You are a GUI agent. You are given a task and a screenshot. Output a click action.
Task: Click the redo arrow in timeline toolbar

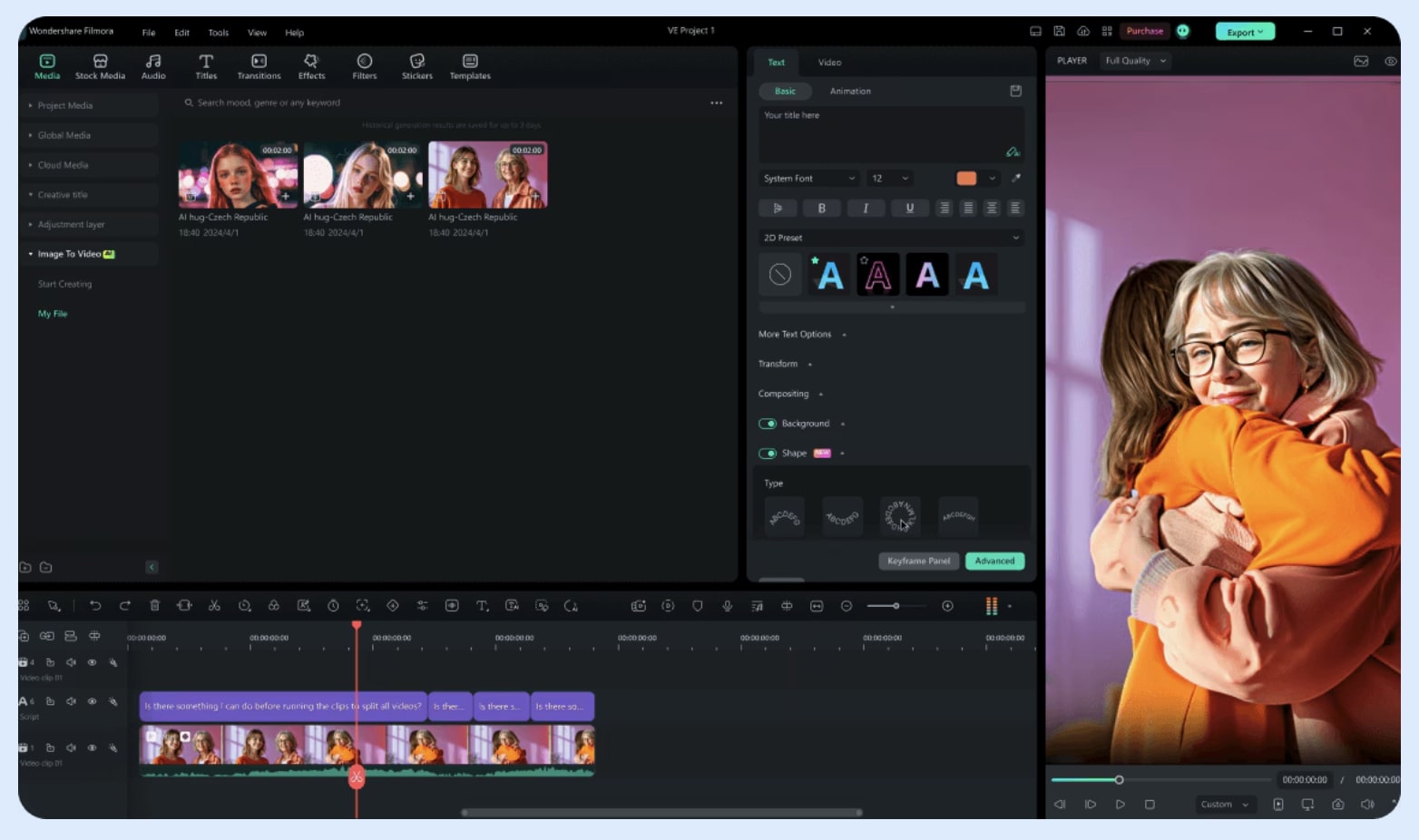pos(125,606)
